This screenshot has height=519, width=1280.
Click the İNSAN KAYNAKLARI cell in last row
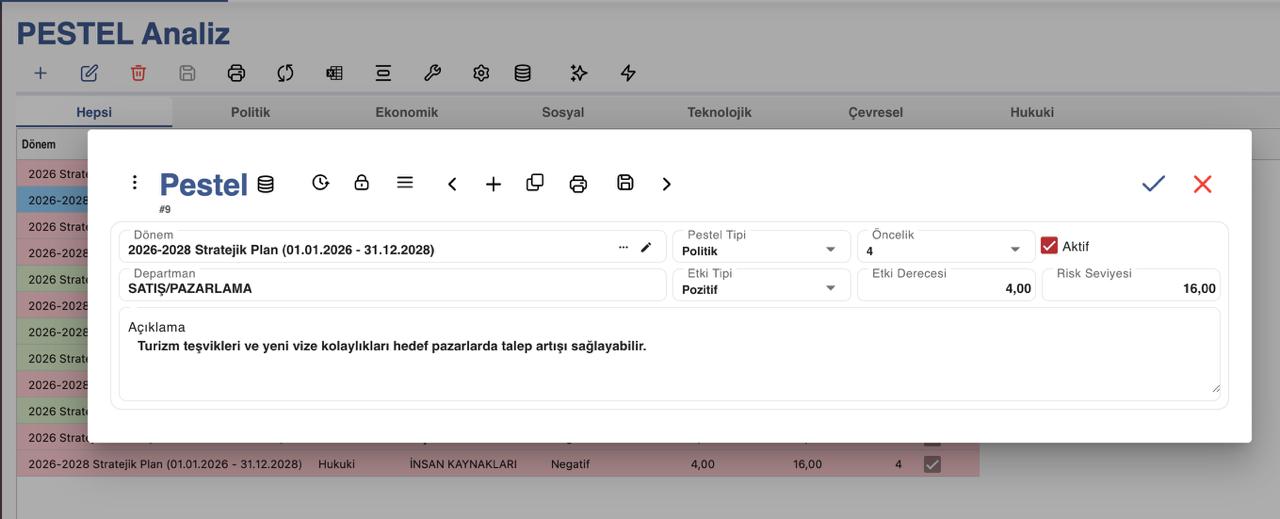click(x=463, y=464)
